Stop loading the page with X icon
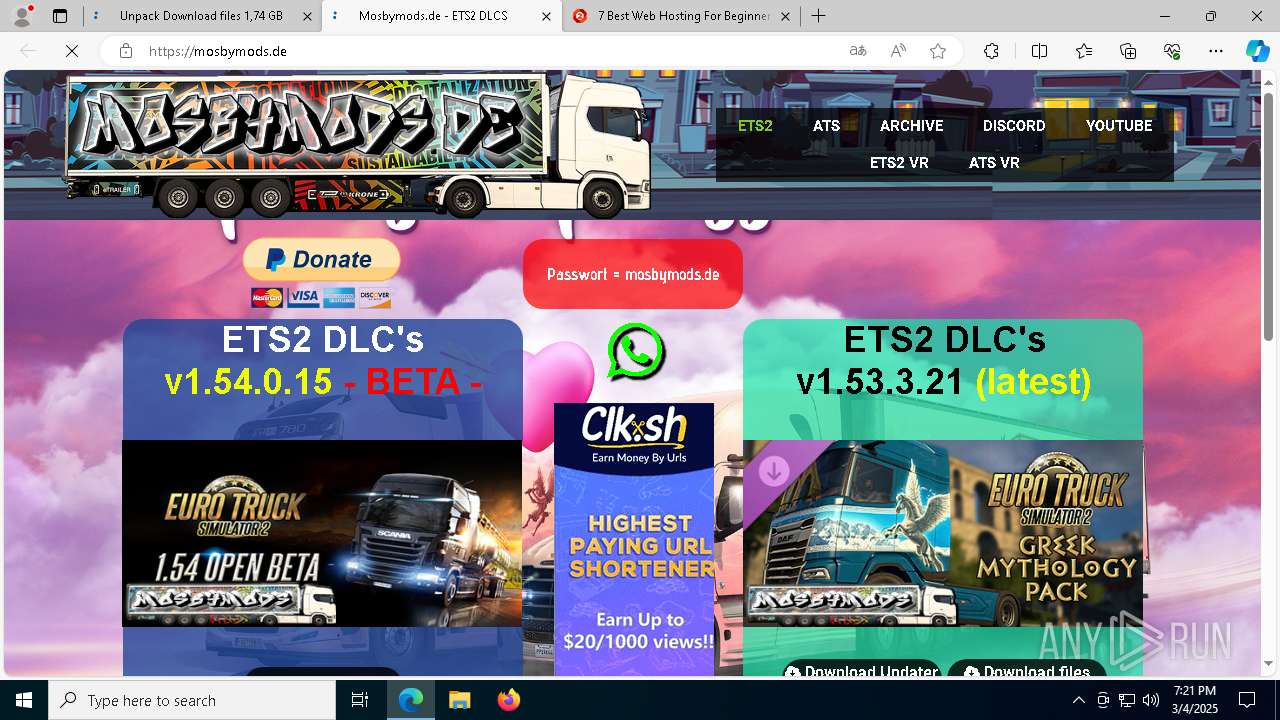This screenshot has width=1280, height=720. 72,51
